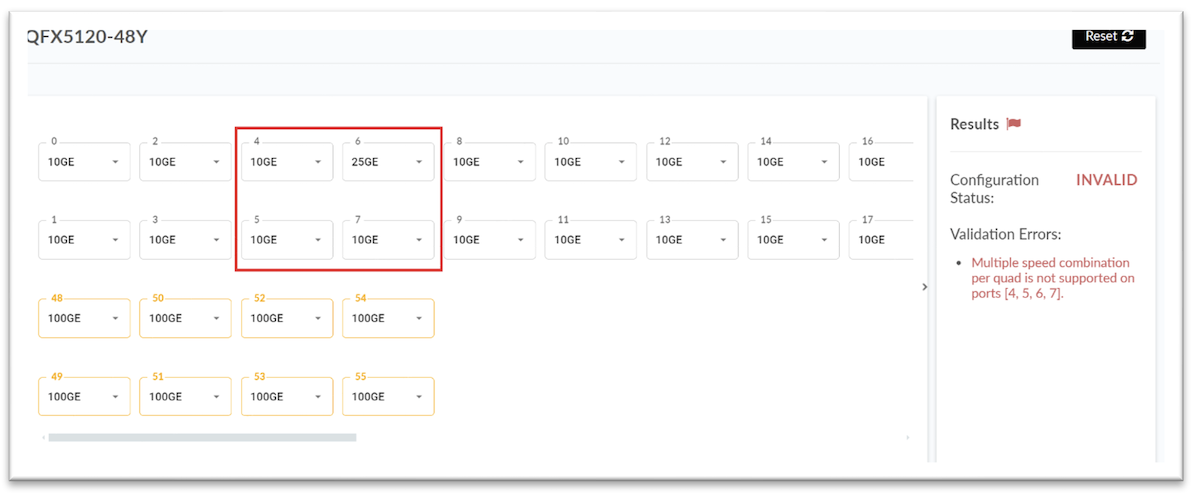Click the scrollbar right arrow
1200x501 pixels.
pos(908,437)
